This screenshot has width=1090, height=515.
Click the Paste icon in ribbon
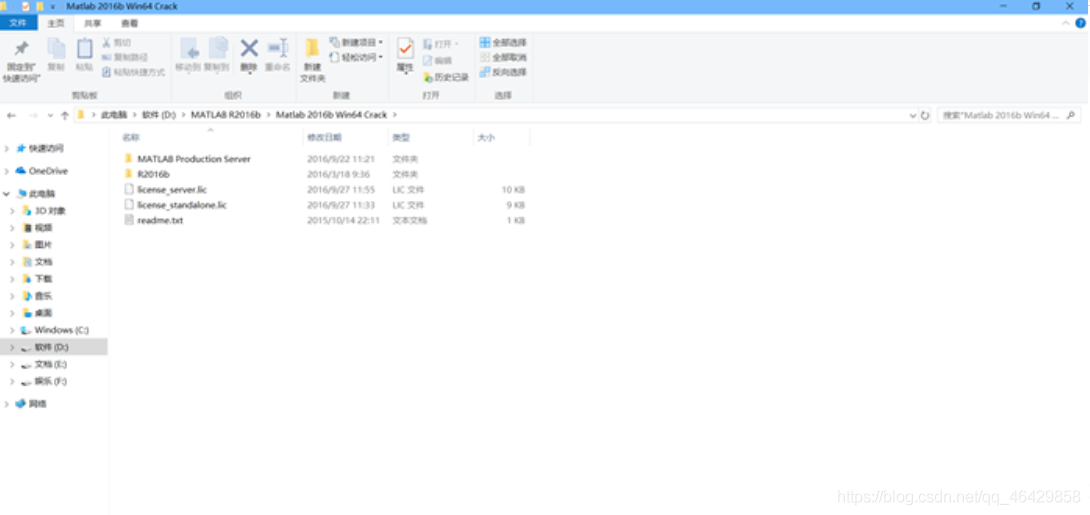pyautogui.click(x=84, y=49)
